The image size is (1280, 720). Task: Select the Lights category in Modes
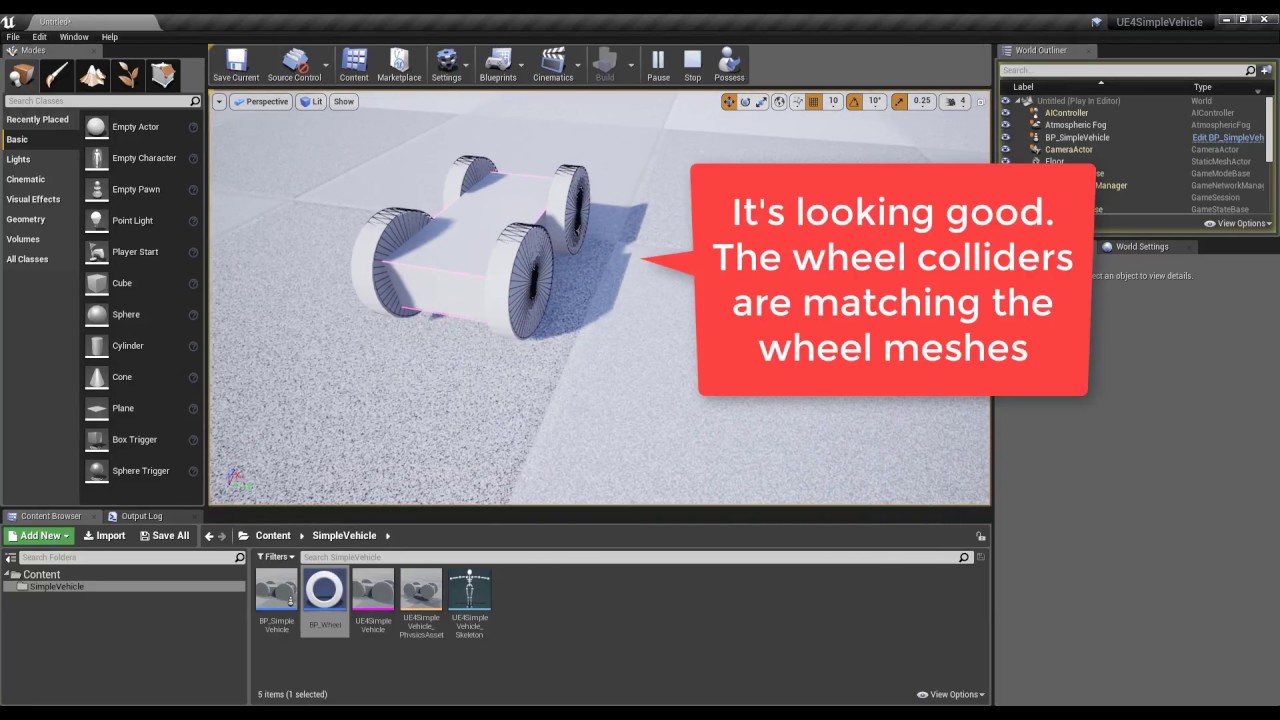click(18, 159)
